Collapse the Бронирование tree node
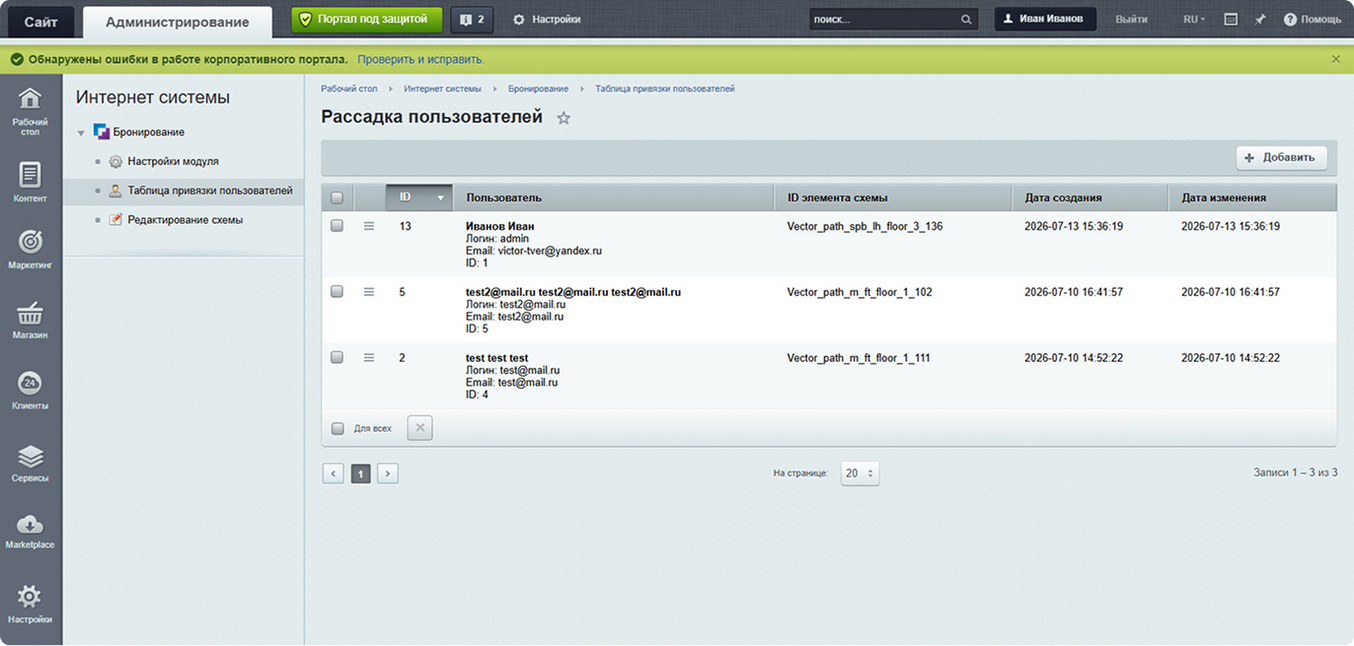 (81, 133)
